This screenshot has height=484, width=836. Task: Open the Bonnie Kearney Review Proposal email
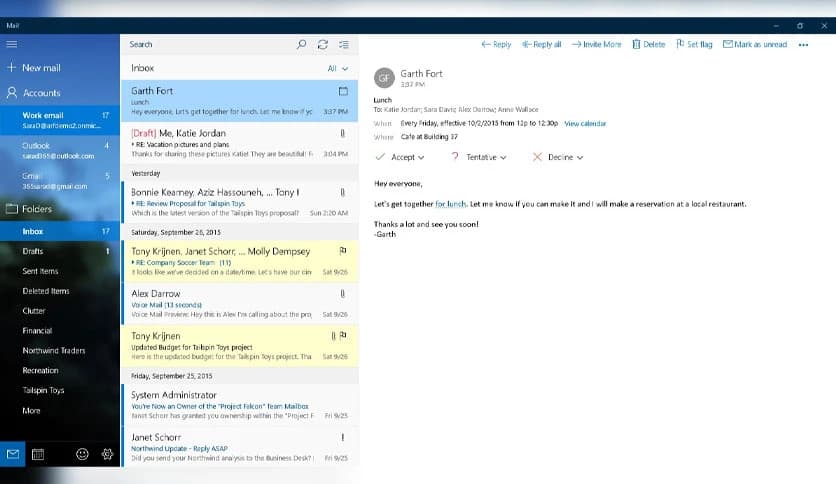click(x=240, y=202)
